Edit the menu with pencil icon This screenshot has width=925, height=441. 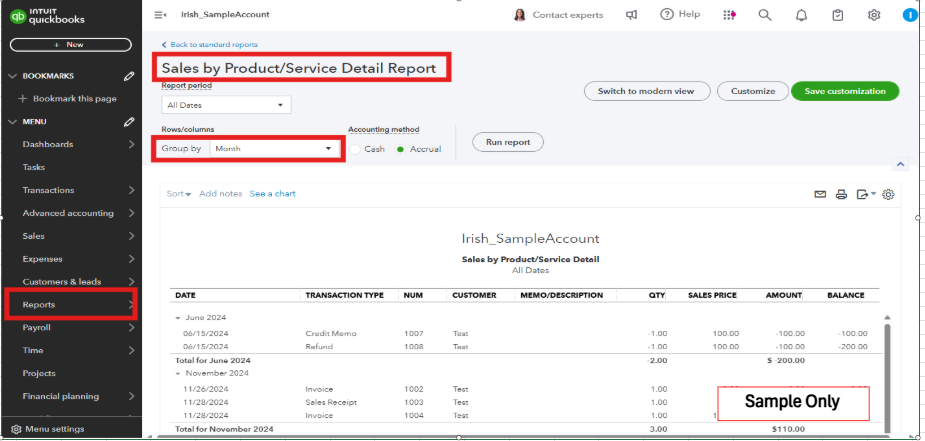pyautogui.click(x=129, y=122)
